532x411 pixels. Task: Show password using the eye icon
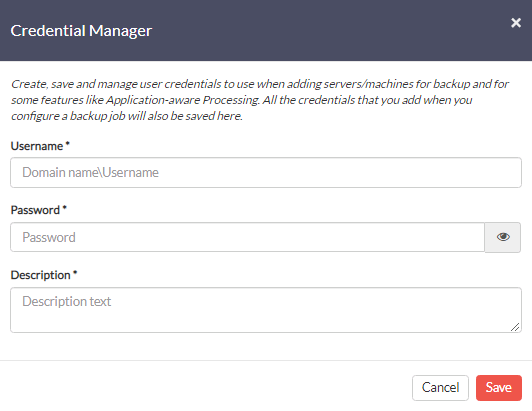[x=503, y=237]
